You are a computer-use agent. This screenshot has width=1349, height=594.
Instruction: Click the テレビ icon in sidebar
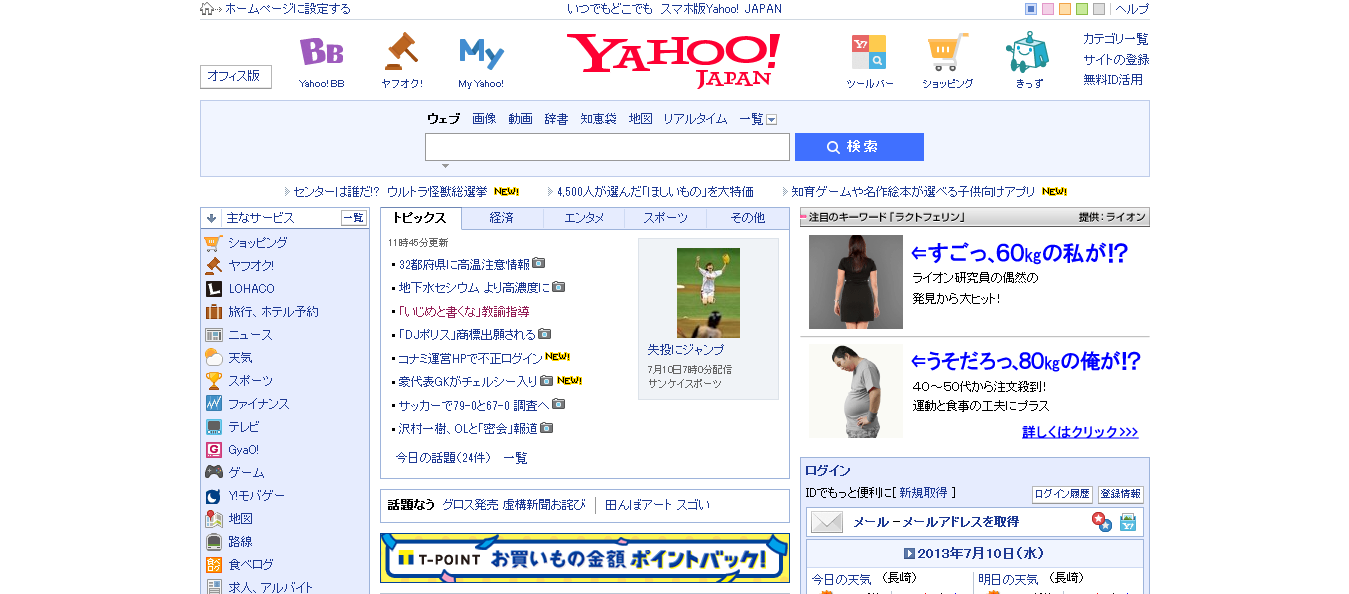click(x=213, y=427)
